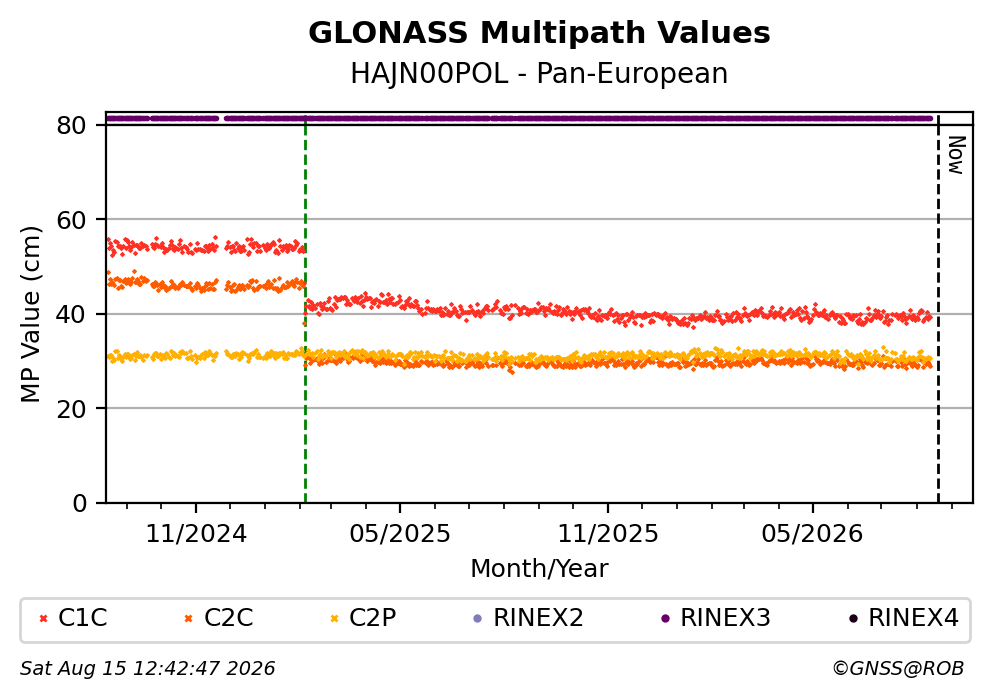This screenshot has height=699, width=992.
Task: Click the ©GNSS@ROB credit text
Action: (x=898, y=669)
